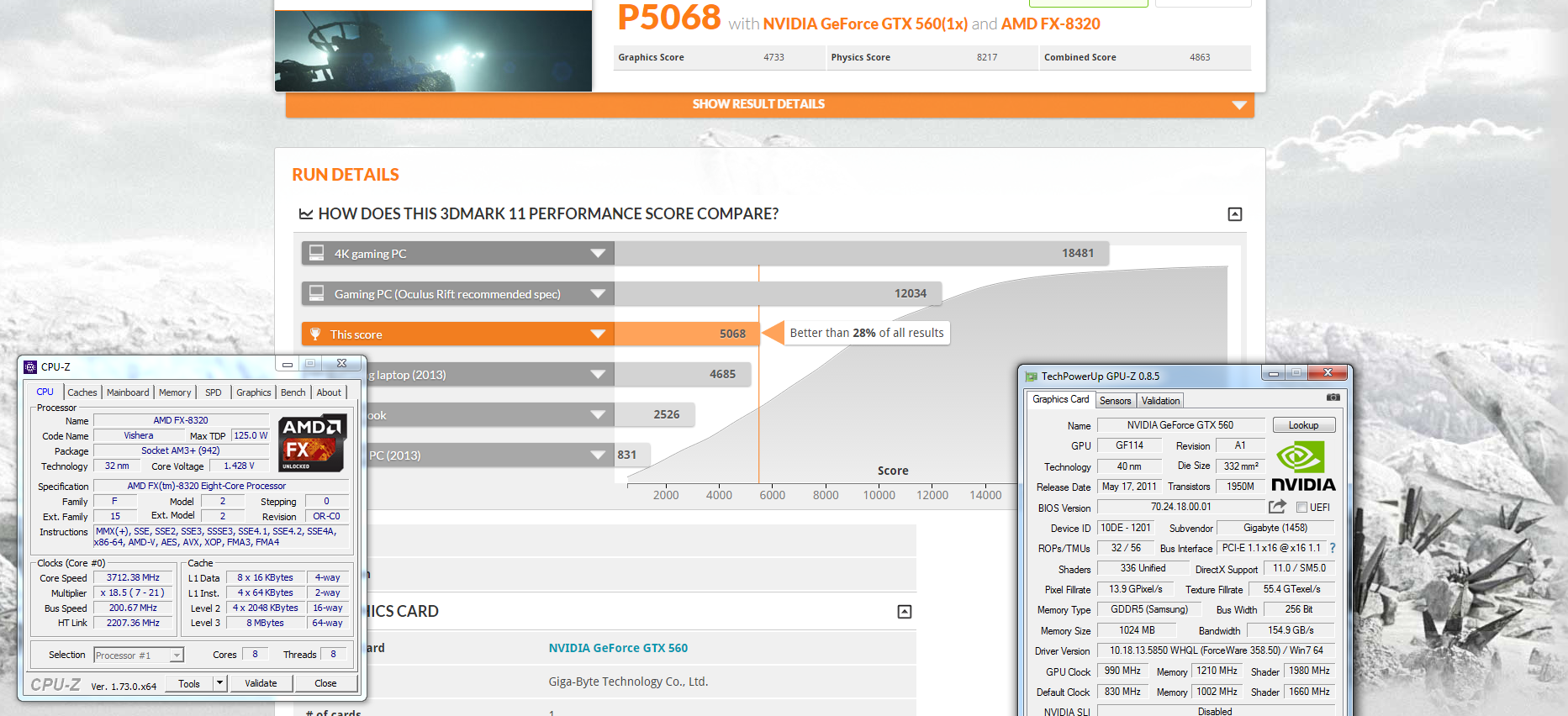The width and height of the screenshot is (1568, 716).
Task: Click the trophy icon on This score row
Action: [315, 334]
